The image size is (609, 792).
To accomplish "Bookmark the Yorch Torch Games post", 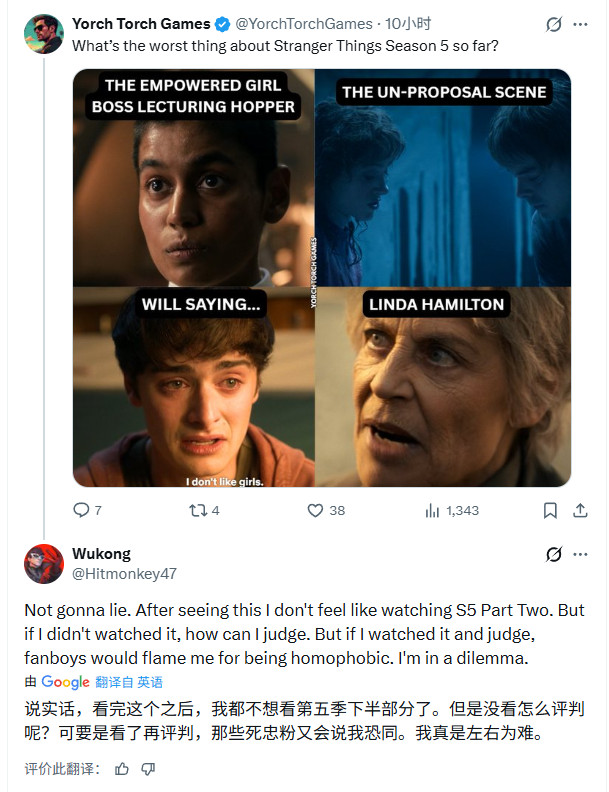I will [549, 510].
